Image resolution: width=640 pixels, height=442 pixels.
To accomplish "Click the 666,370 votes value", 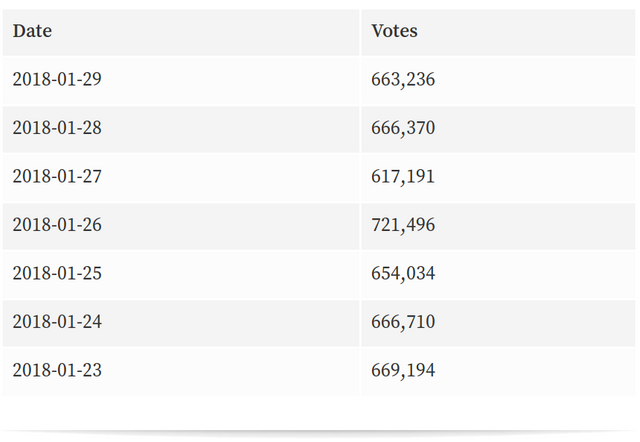I will point(403,128).
